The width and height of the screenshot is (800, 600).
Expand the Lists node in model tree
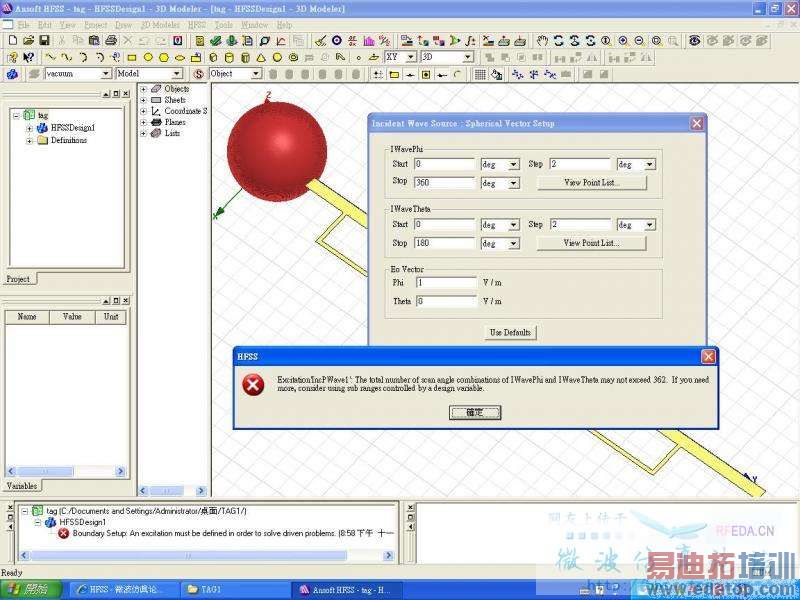tap(143, 133)
